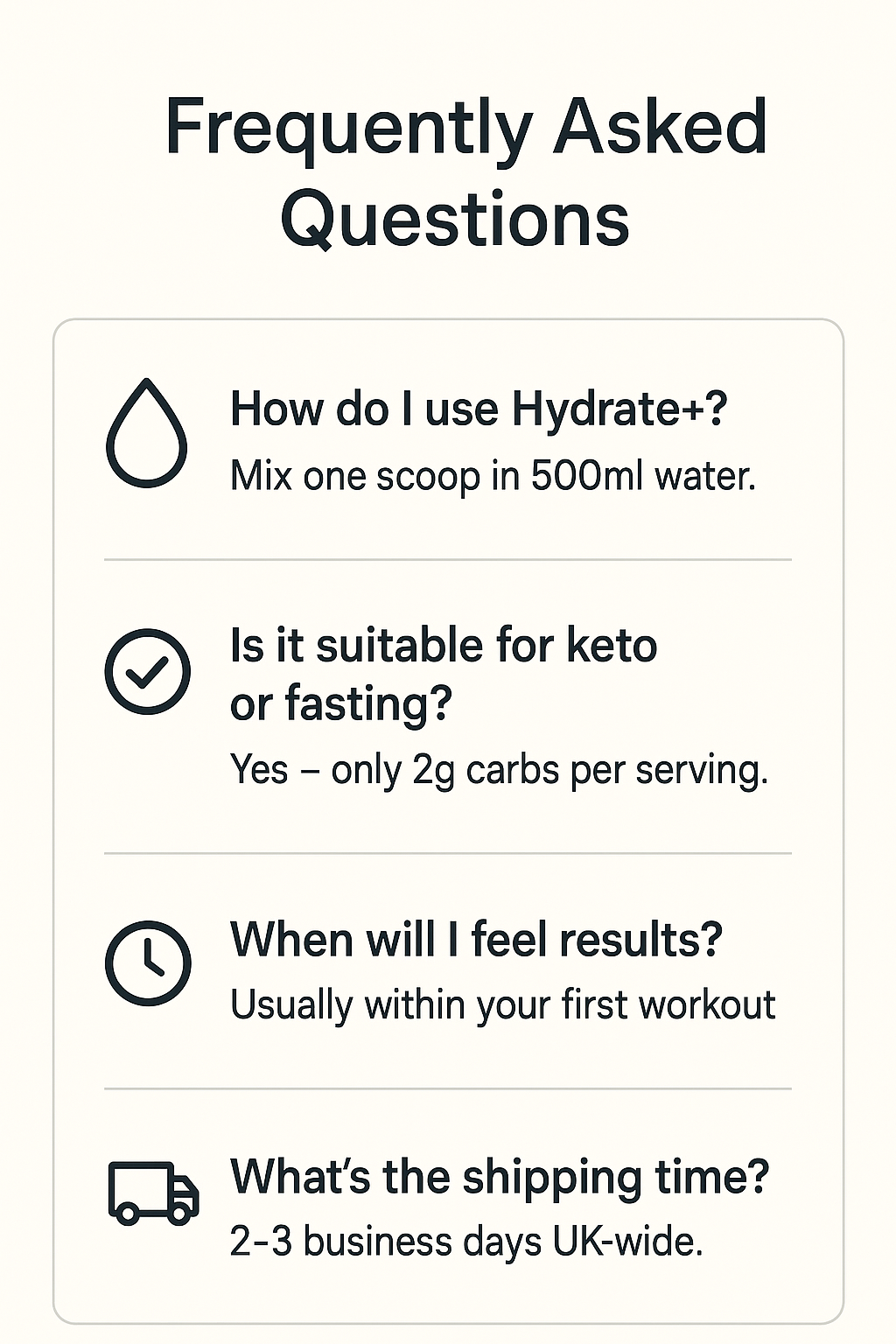The width and height of the screenshot is (896, 1344).
Task: Click the divider below the Hydrate+ answer
Action: click(x=448, y=559)
